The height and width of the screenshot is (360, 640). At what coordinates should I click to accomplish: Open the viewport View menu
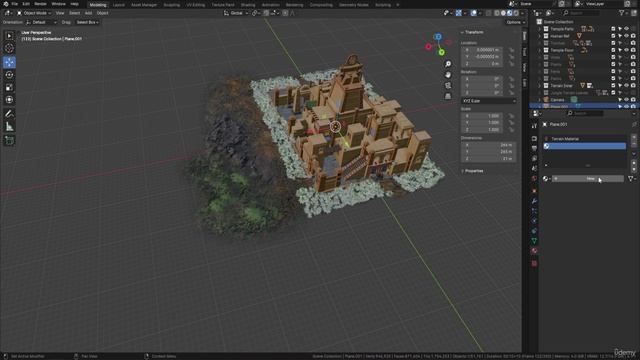tap(60, 13)
